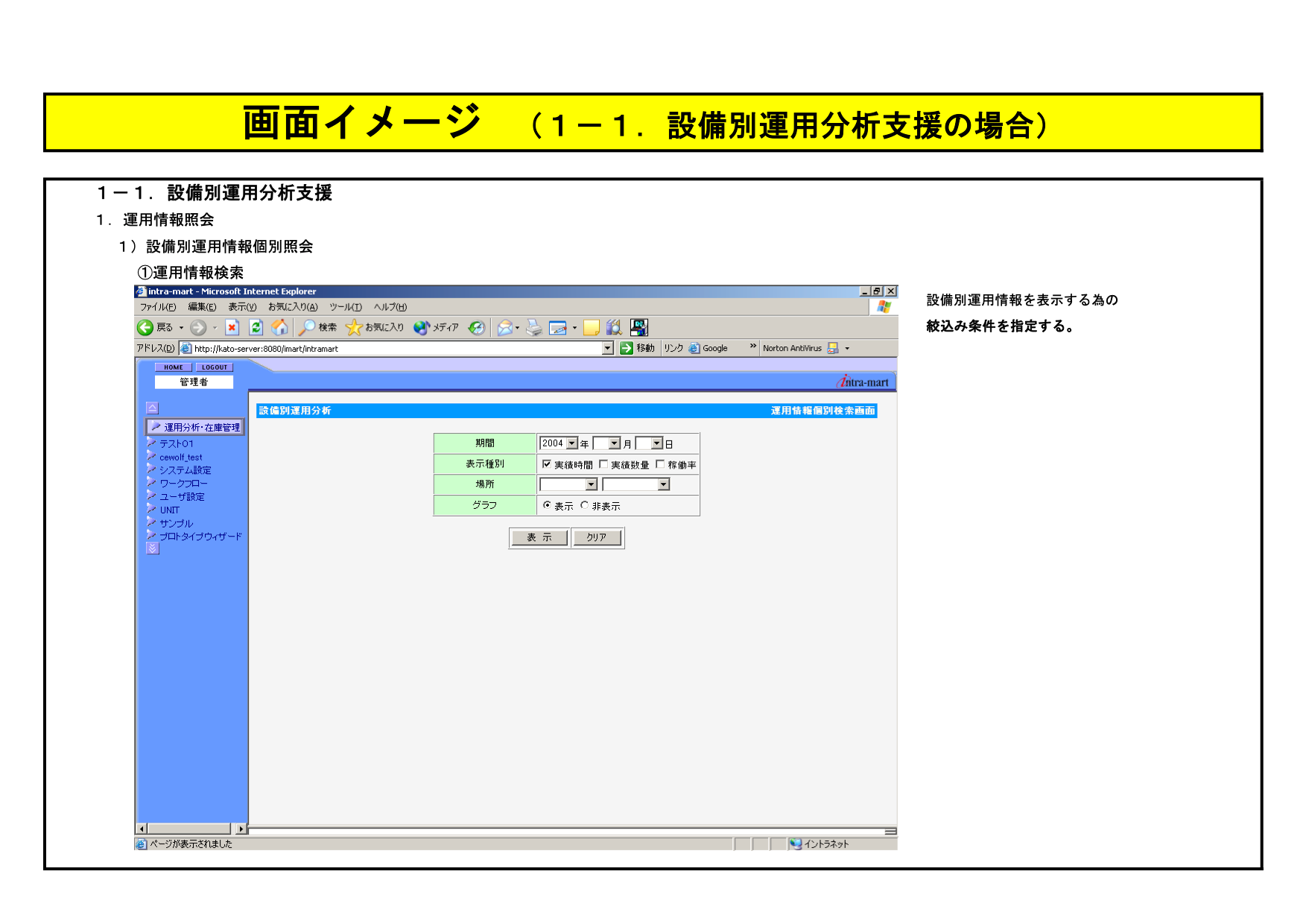Click the Stop loading red X icon
The height and width of the screenshot is (924, 1306).
[x=232, y=328]
